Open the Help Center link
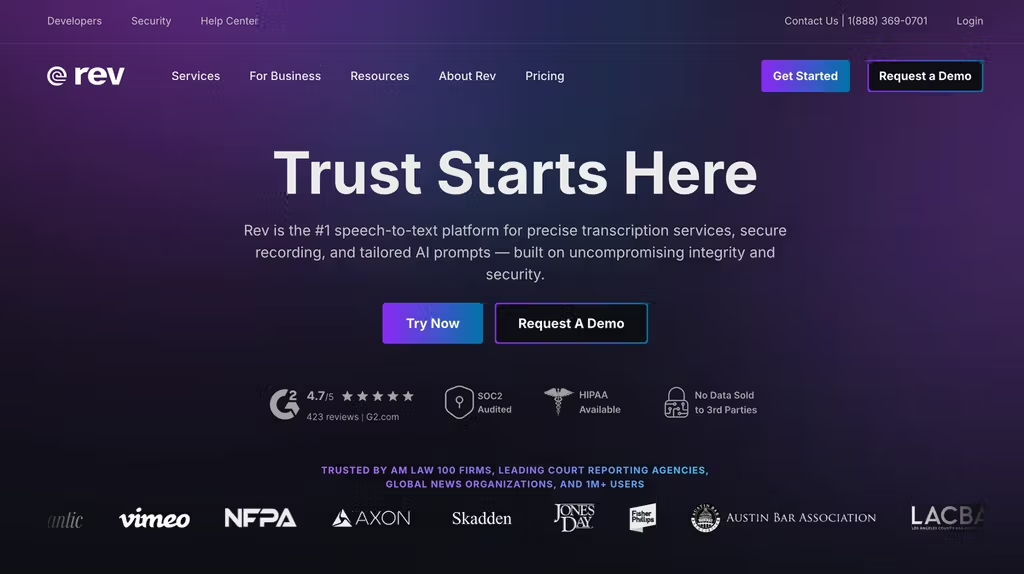This screenshot has height=574, width=1024. pos(229,21)
